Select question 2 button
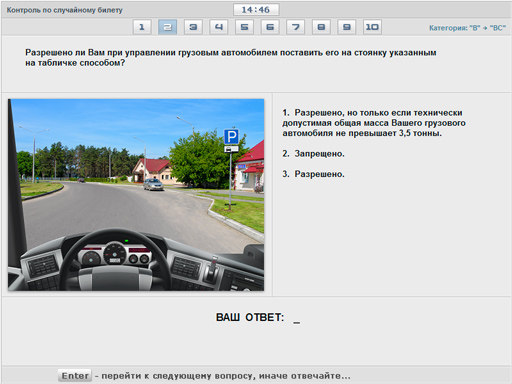 tap(167, 27)
